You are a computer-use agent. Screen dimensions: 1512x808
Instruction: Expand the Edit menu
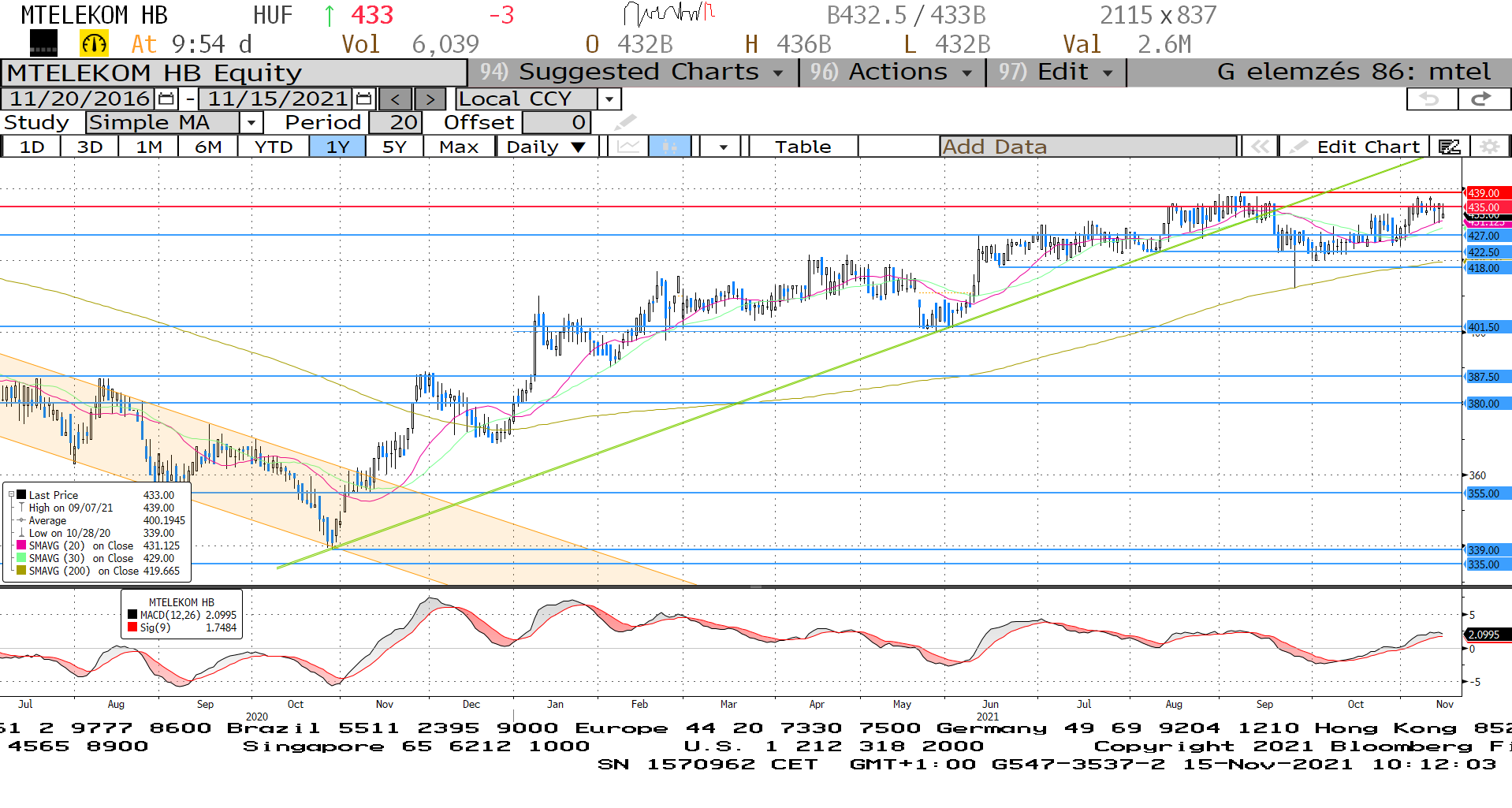point(1056,72)
